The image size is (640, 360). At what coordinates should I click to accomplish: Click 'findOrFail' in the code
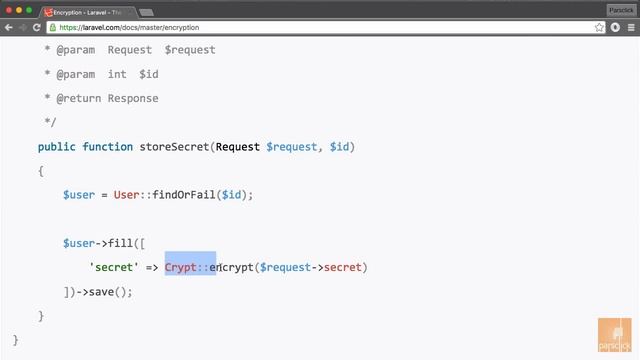[184, 195]
